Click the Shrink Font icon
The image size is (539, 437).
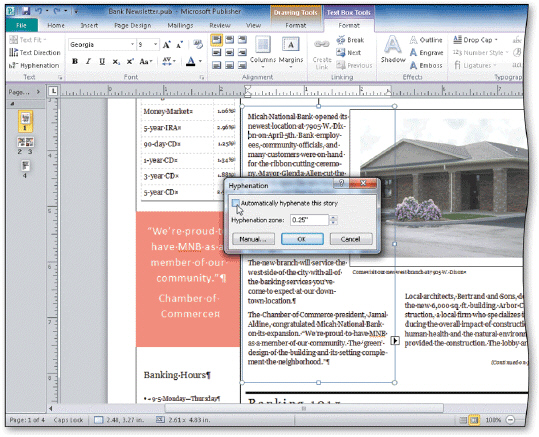pyautogui.click(x=179, y=45)
